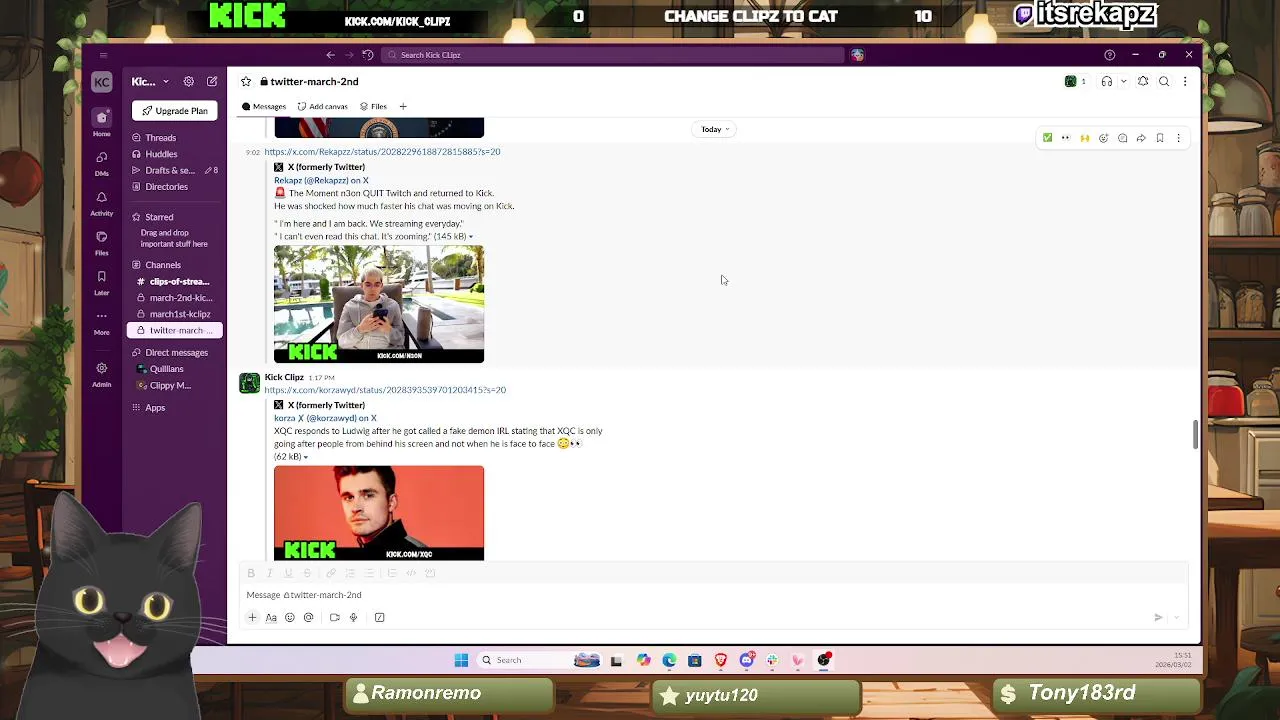Open the n3on Kick thumbnail image
Image resolution: width=1280 pixels, height=720 pixels.
(x=379, y=304)
